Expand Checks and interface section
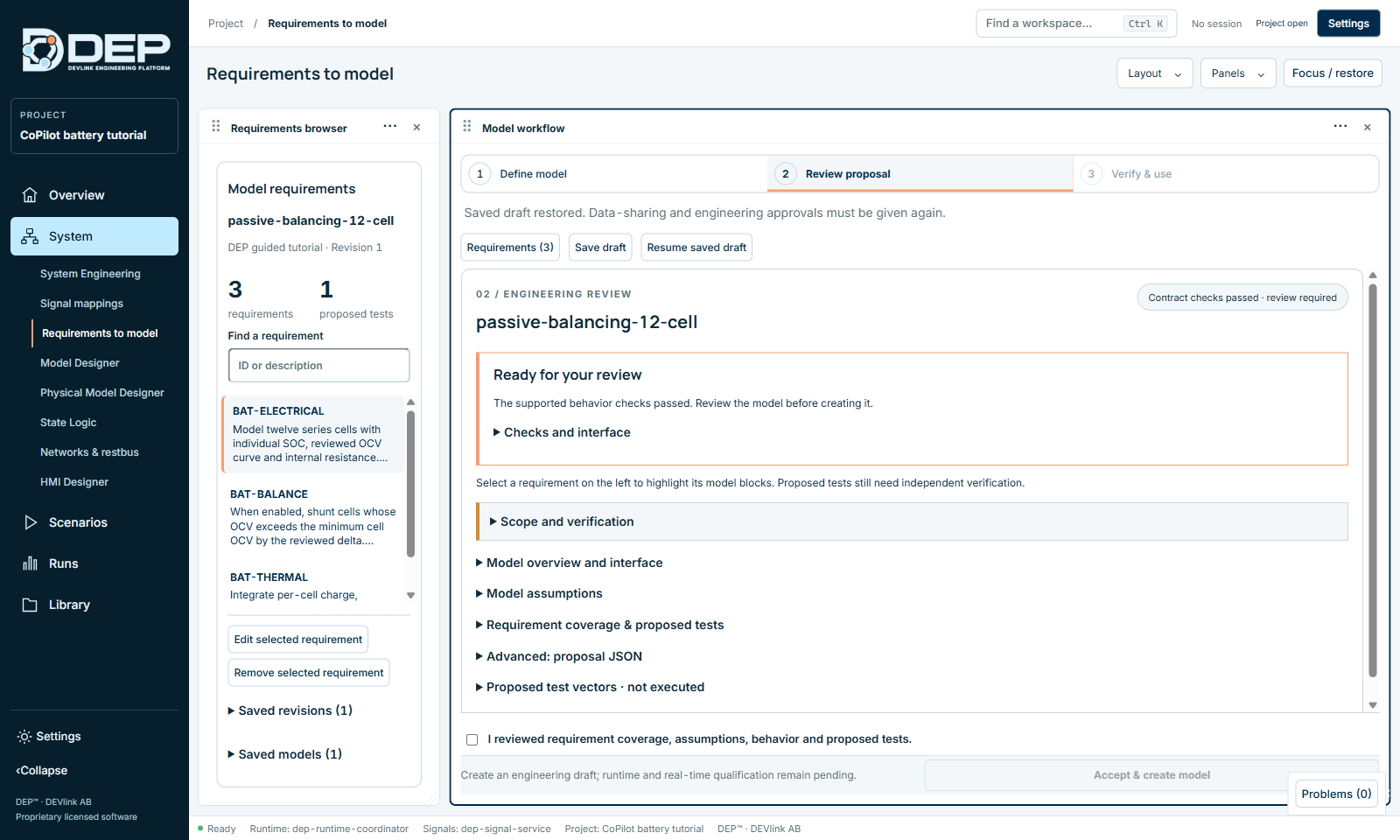 (562, 432)
